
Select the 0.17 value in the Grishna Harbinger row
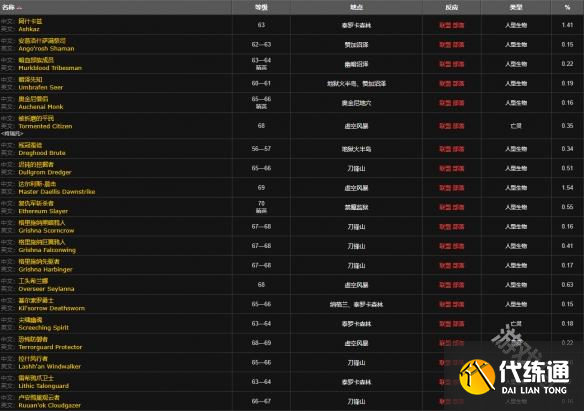coord(567,265)
